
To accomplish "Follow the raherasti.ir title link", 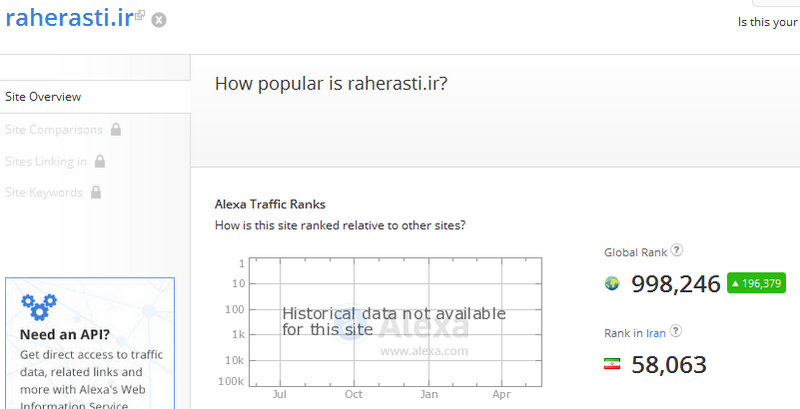I will pos(69,18).
